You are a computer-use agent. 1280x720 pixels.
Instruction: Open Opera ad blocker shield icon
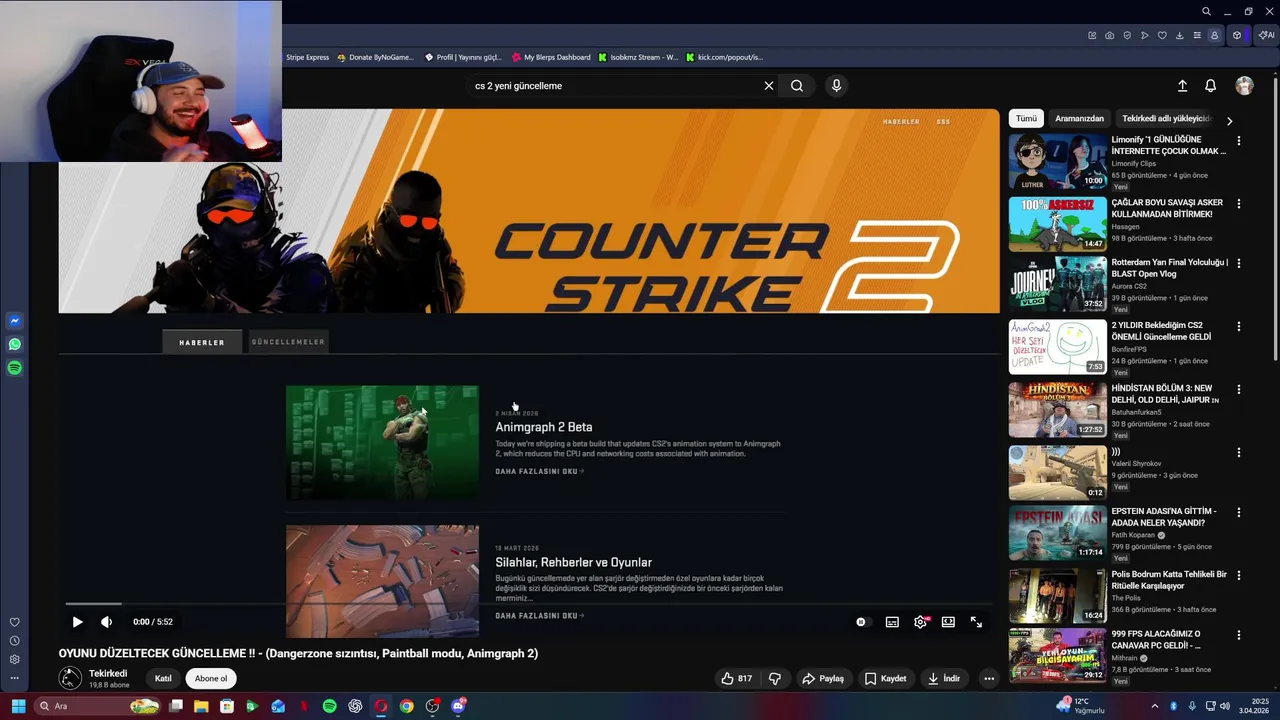tap(1127, 35)
